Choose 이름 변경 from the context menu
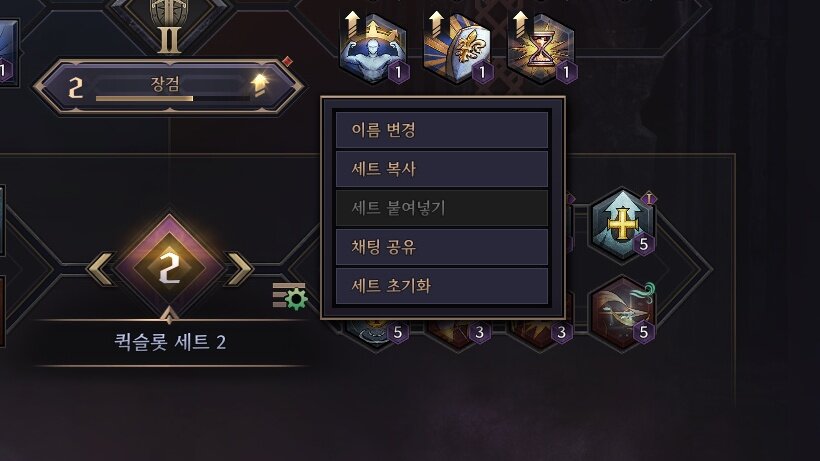 coord(442,130)
